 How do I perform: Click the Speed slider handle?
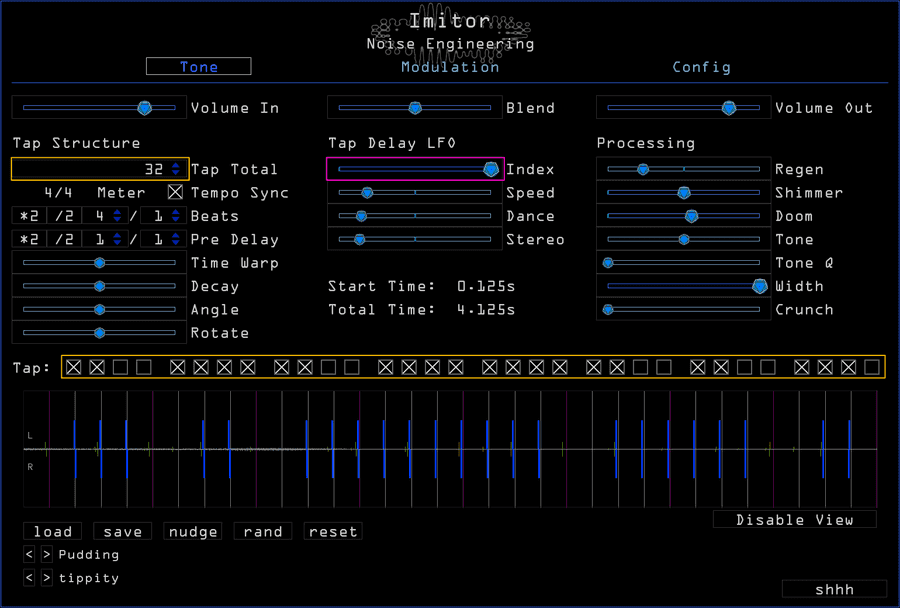[367, 192]
